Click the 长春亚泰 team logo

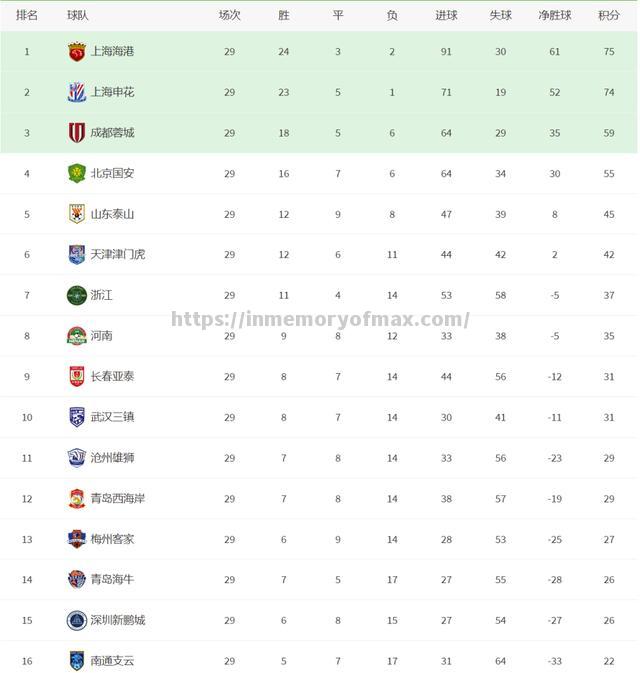pos(77,377)
